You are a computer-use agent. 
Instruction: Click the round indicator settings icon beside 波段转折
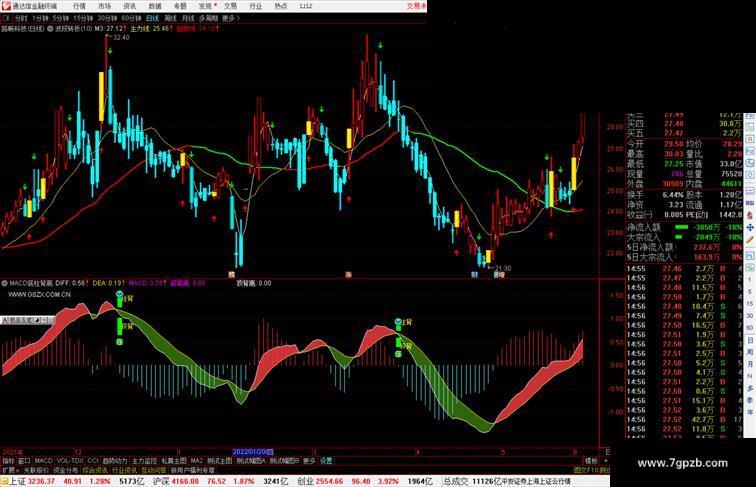click(x=50, y=29)
